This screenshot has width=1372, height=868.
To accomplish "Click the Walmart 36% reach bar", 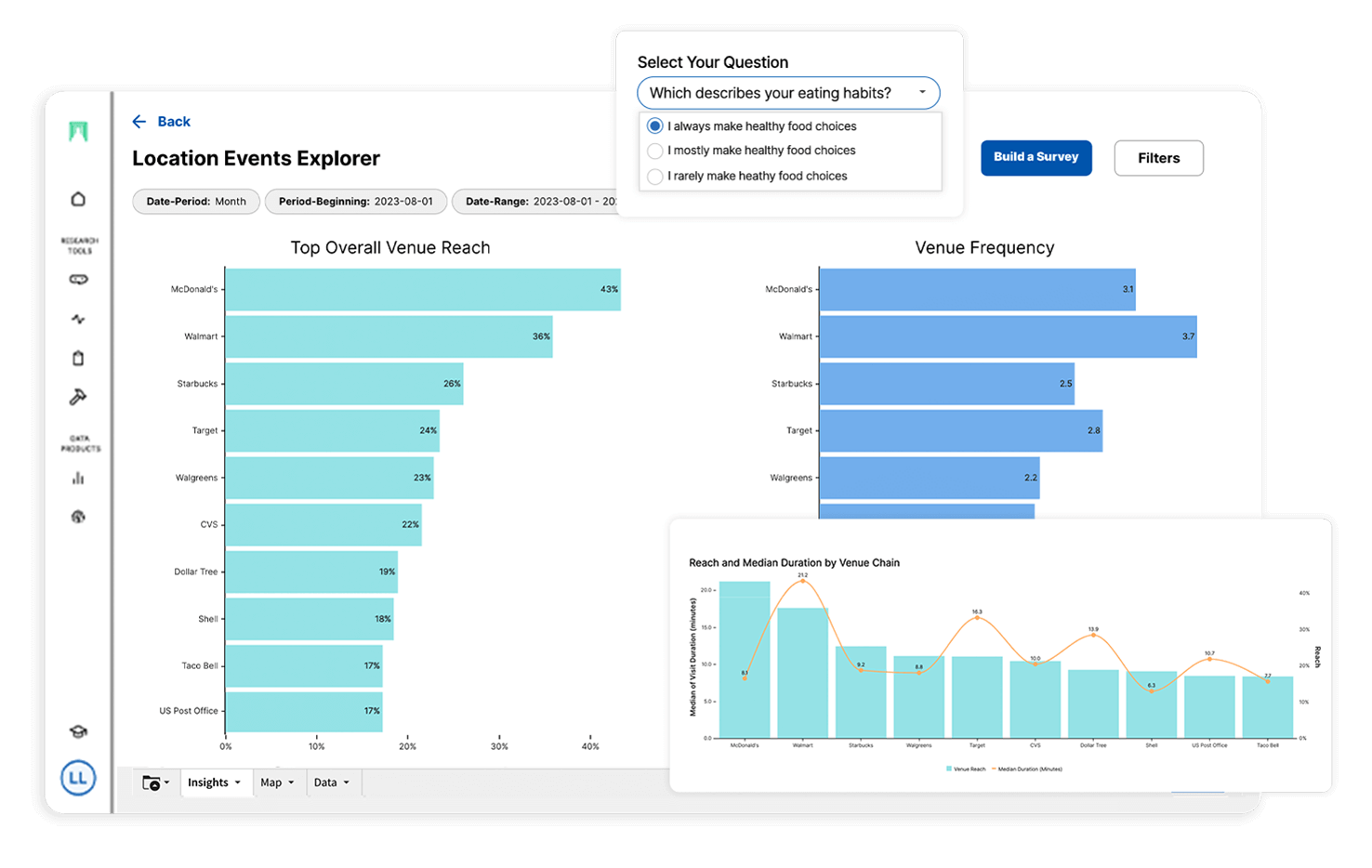I will click(389, 336).
